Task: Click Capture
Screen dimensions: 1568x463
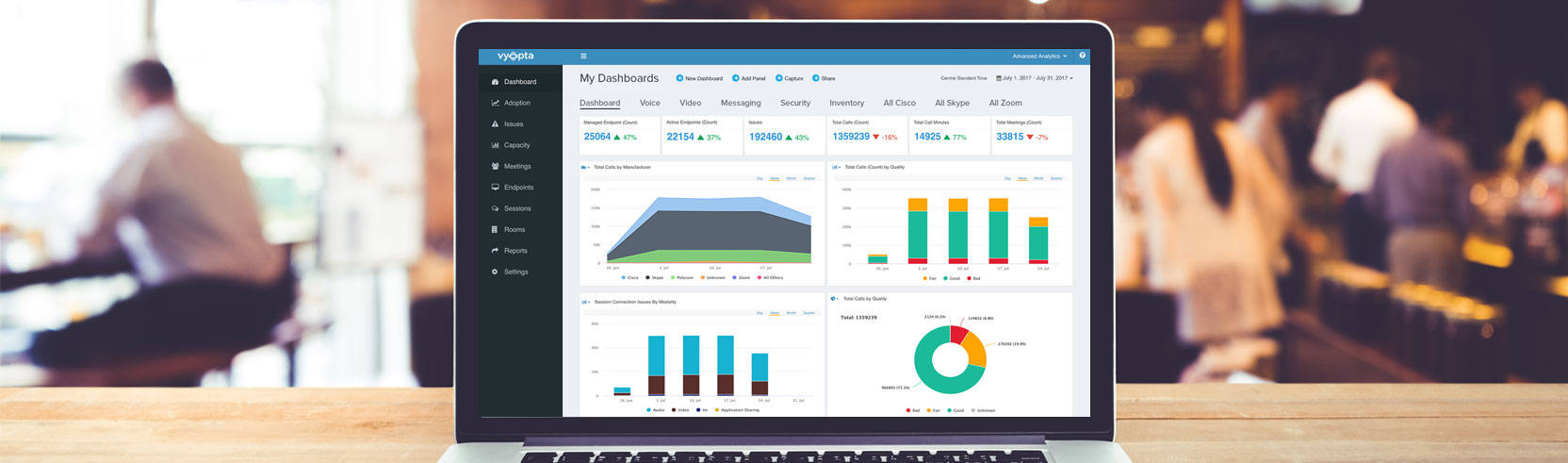Action: [x=790, y=78]
